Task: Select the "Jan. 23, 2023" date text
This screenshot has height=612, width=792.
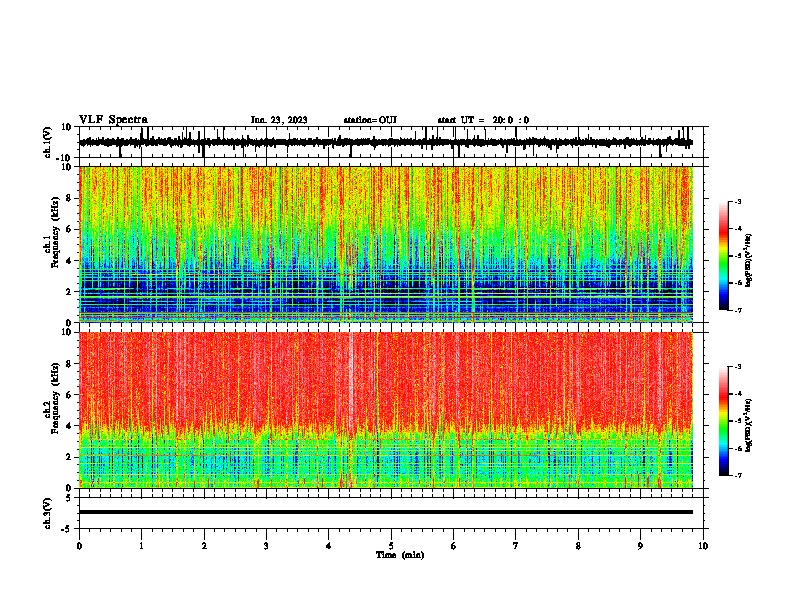Action: click(x=279, y=120)
